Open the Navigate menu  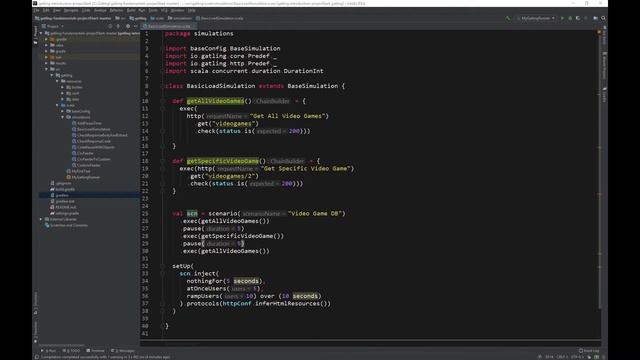tap(71, 10)
